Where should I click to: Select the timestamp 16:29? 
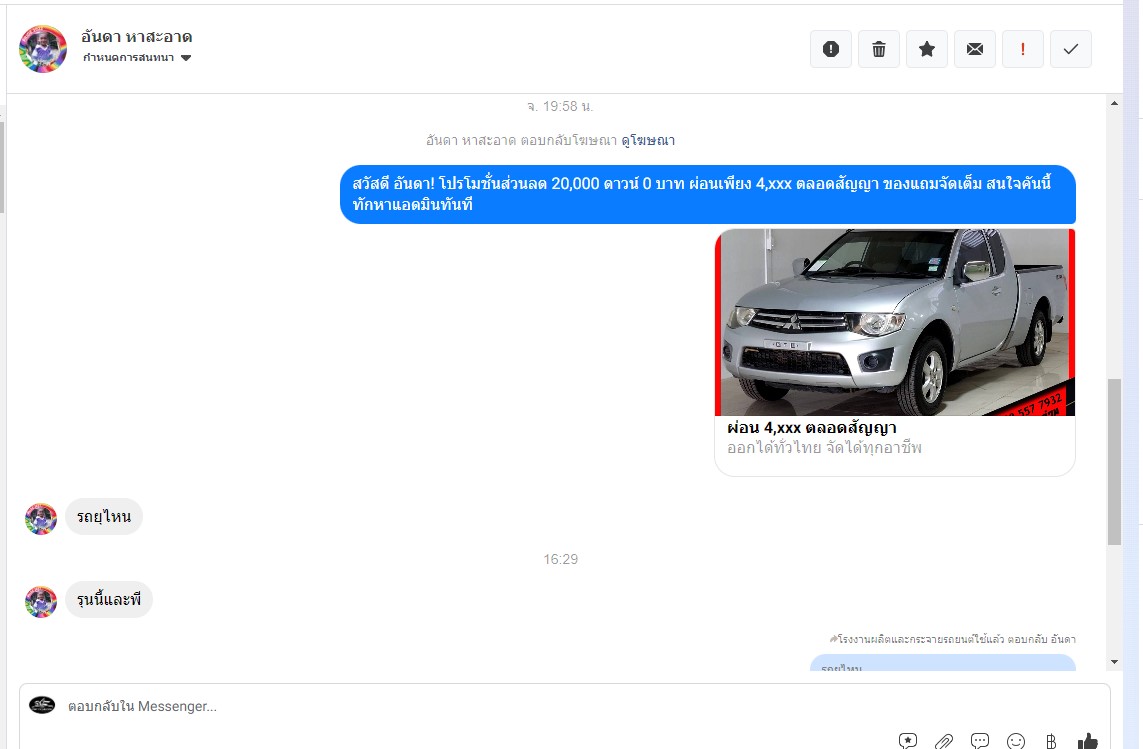pos(561,559)
